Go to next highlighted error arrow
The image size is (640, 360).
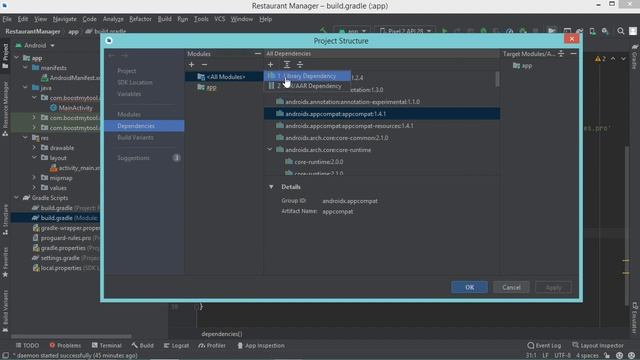(x=623, y=59)
